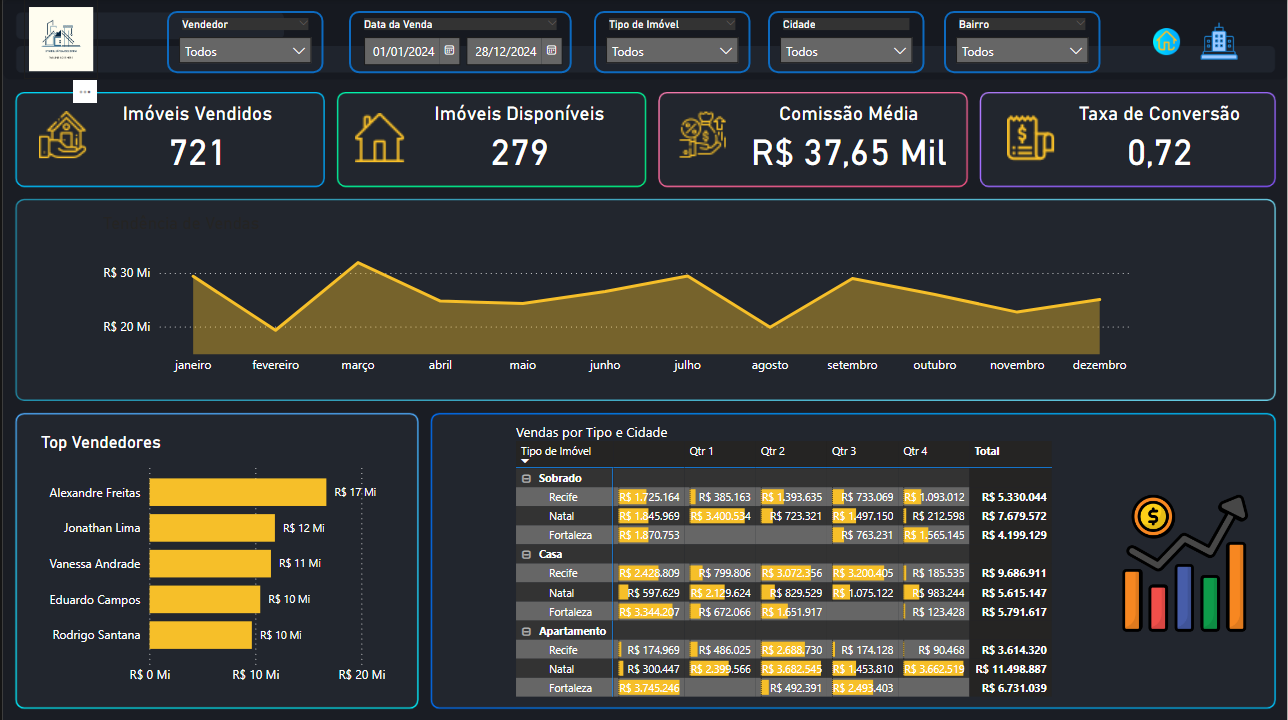Viewport: 1288px width, 720px height.
Task: Open the Tipo de Imóvel dropdown
Action: [x=672, y=49]
